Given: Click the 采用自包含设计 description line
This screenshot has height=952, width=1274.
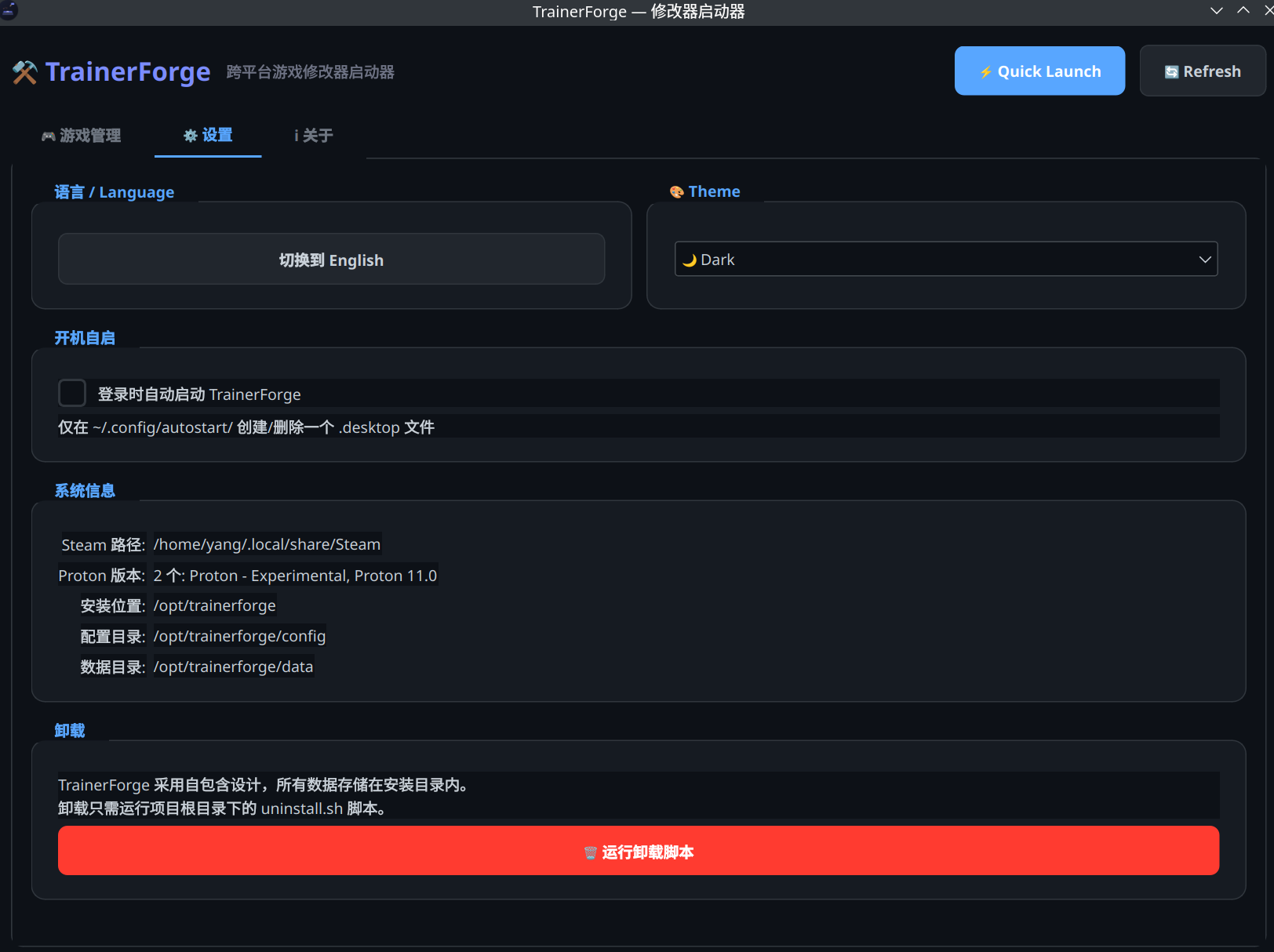Looking at the screenshot, I should [x=263, y=785].
